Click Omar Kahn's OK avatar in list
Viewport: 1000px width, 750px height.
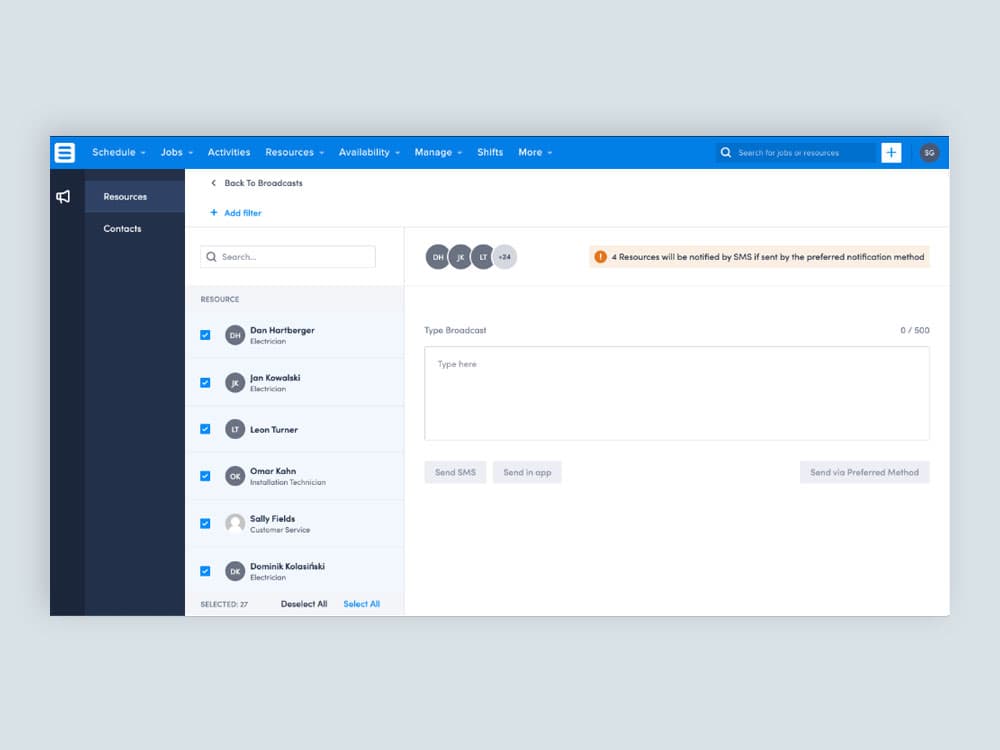(x=235, y=476)
